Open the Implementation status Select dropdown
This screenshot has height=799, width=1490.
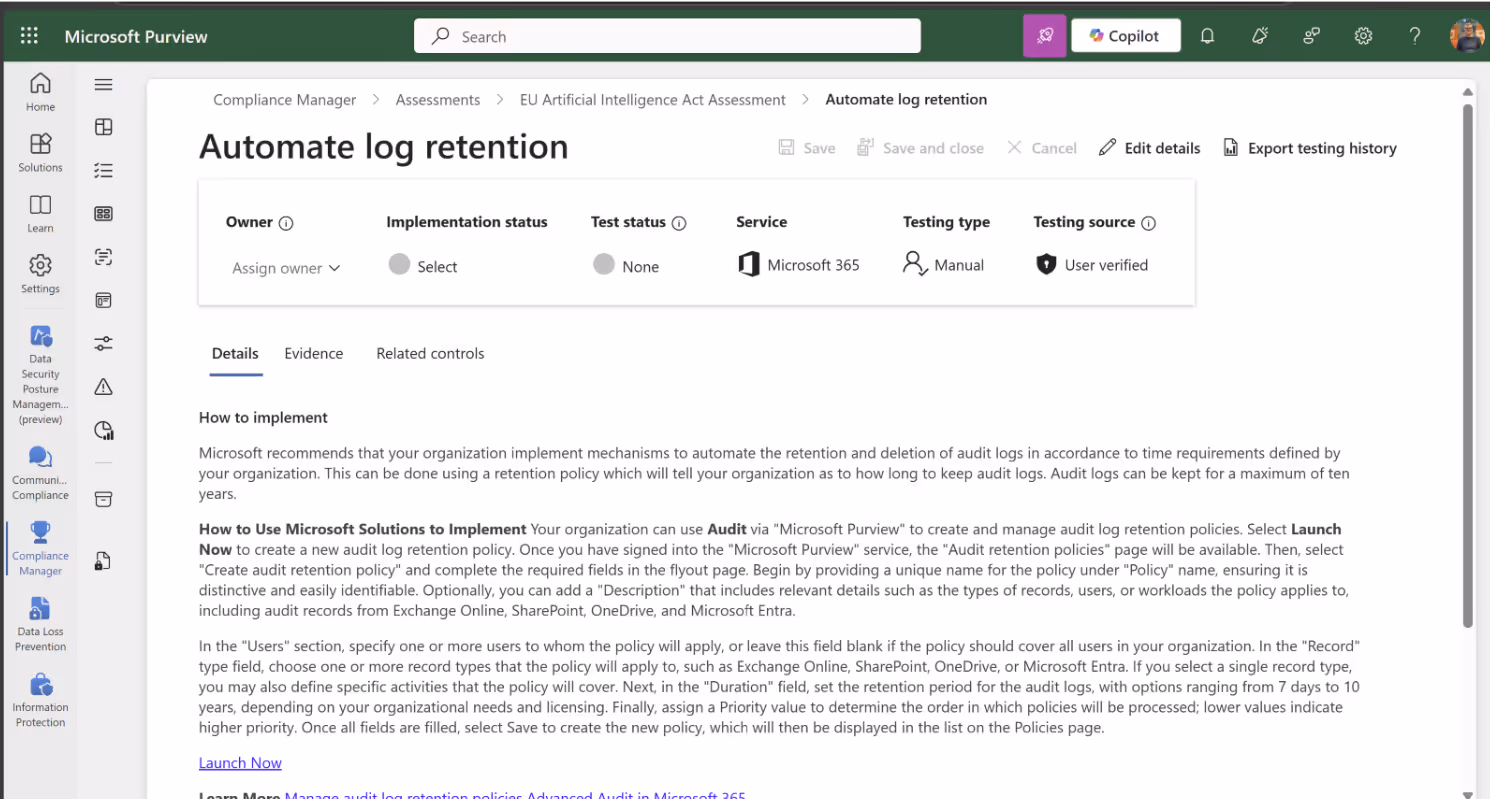point(422,266)
